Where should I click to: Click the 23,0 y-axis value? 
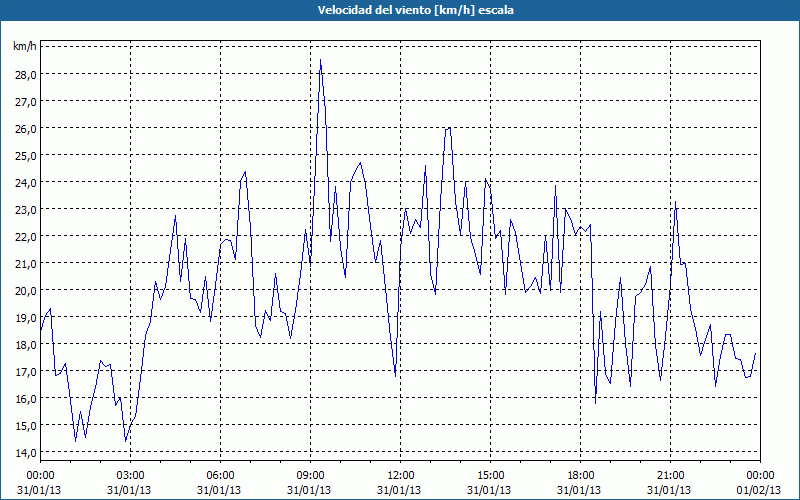[x=26, y=210]
